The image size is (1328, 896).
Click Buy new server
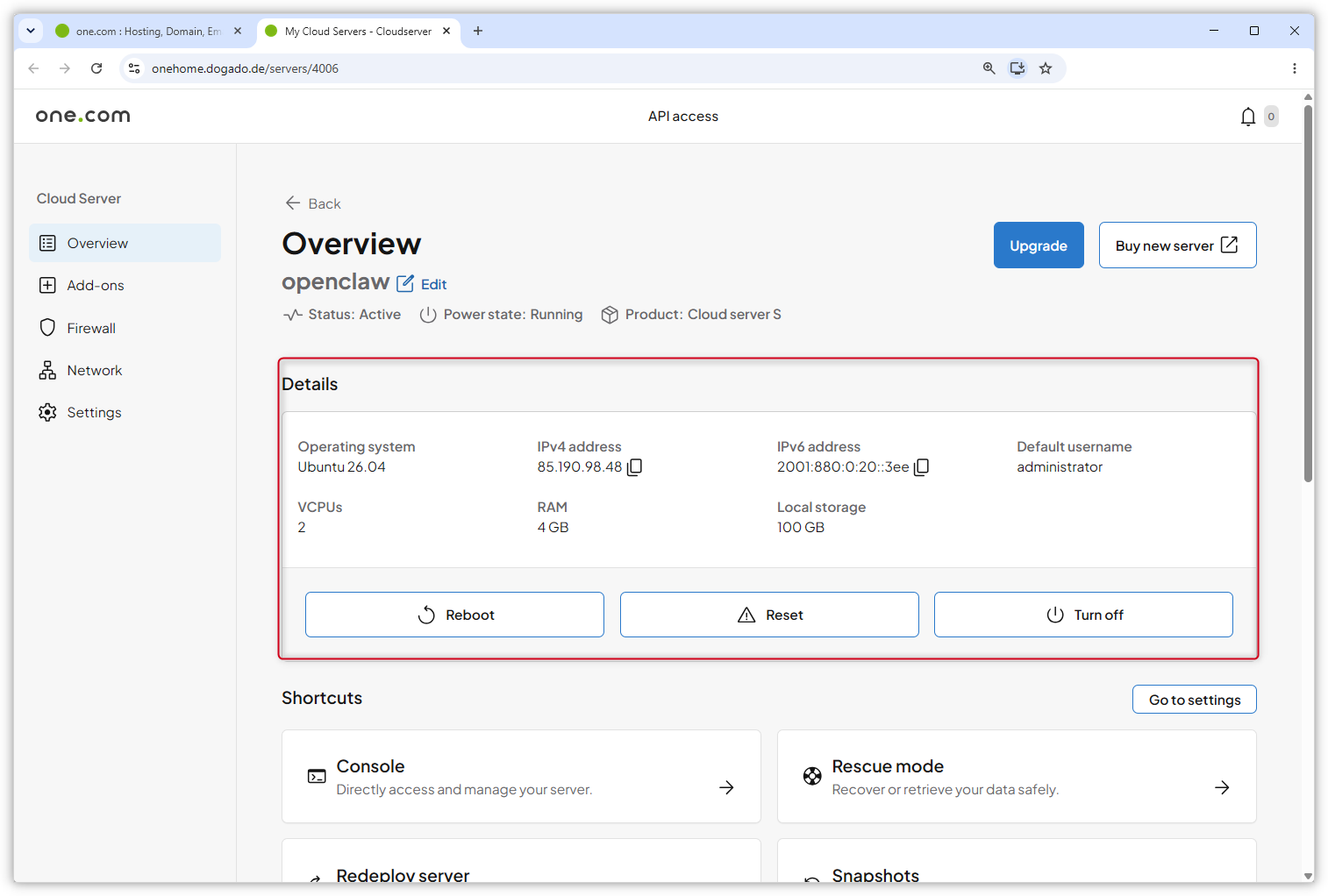[1177, 245]
